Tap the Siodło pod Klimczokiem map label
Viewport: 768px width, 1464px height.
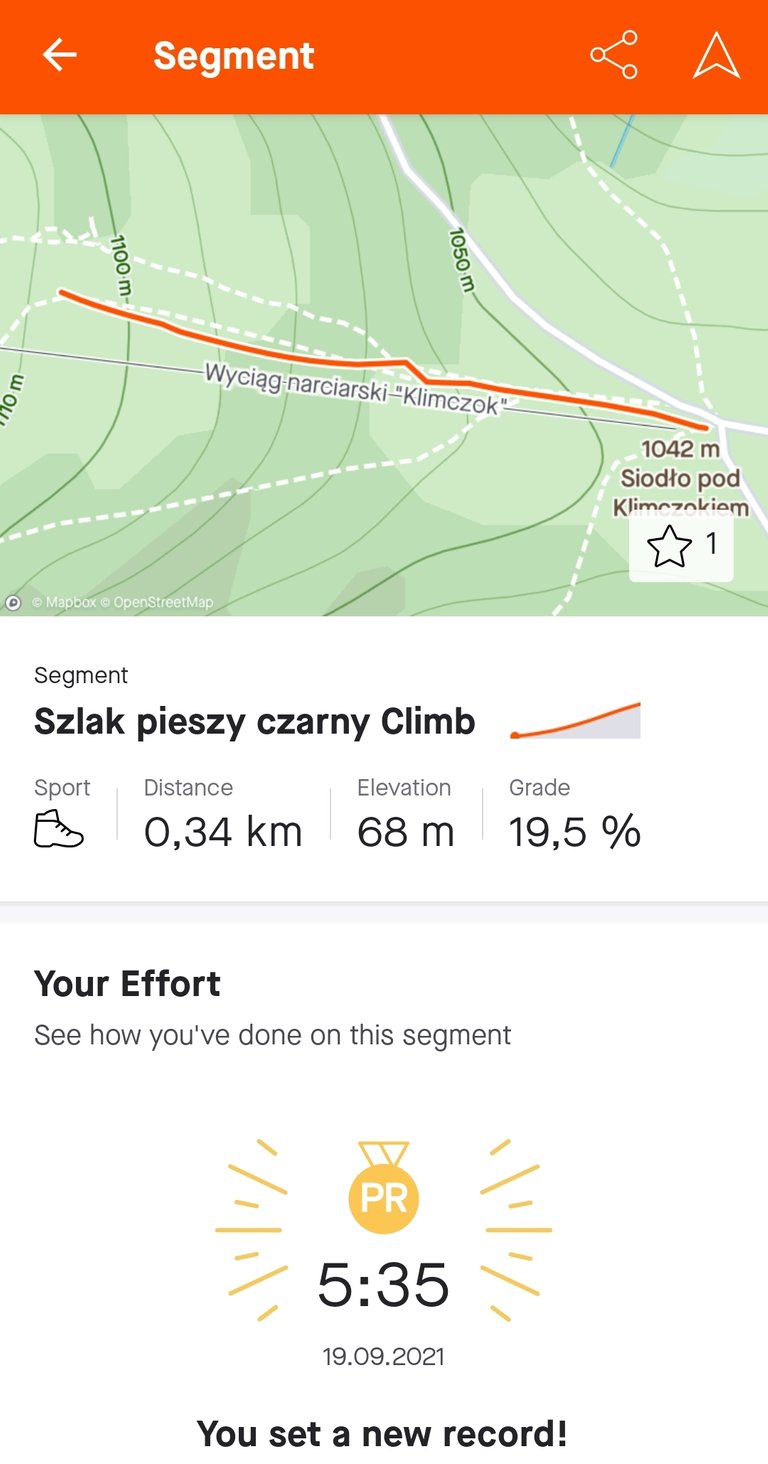click(680, 478)
